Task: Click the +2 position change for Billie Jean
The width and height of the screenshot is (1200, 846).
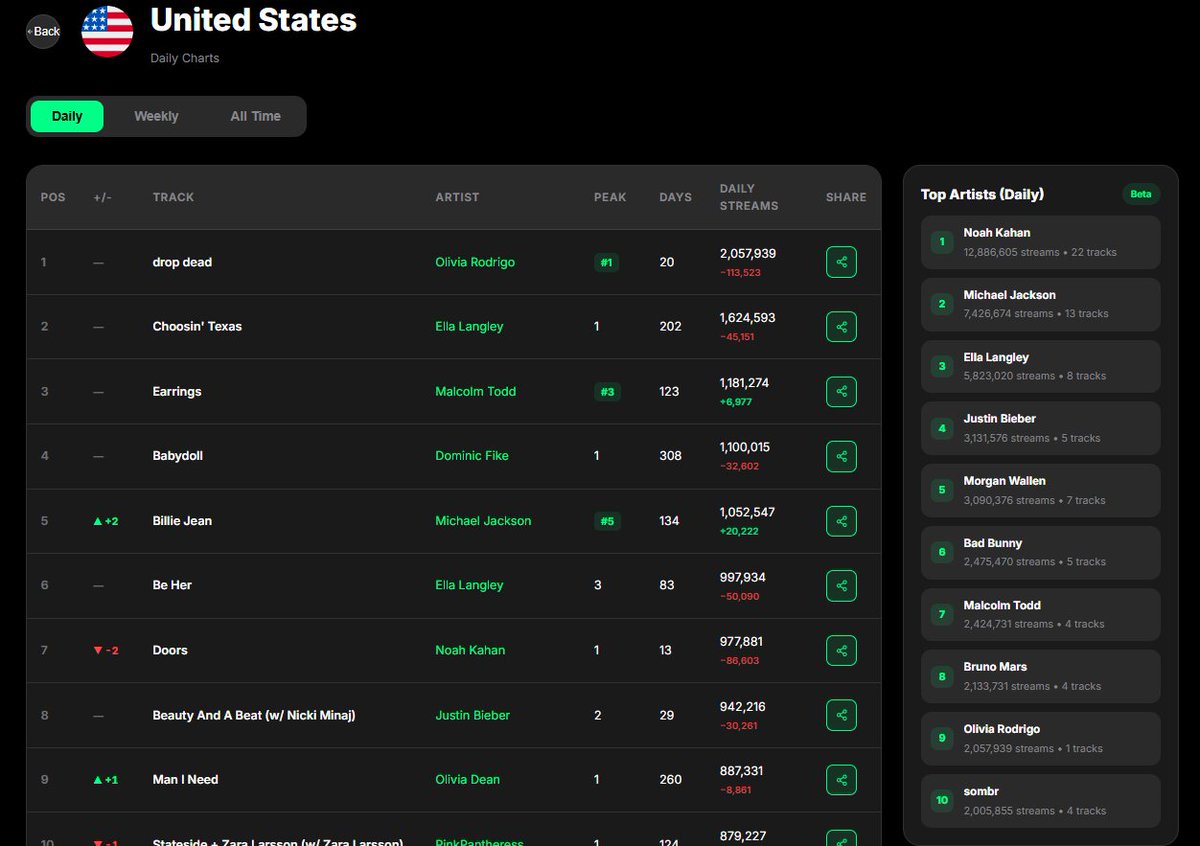Action: coord(106,521)
